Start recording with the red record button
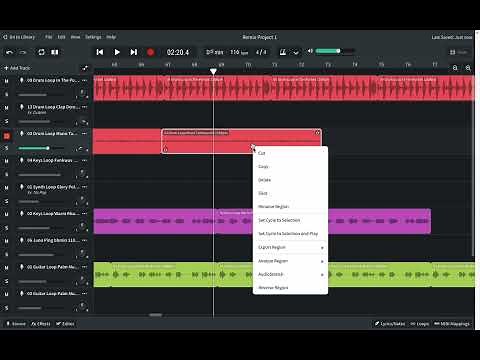 coord(150,52)
